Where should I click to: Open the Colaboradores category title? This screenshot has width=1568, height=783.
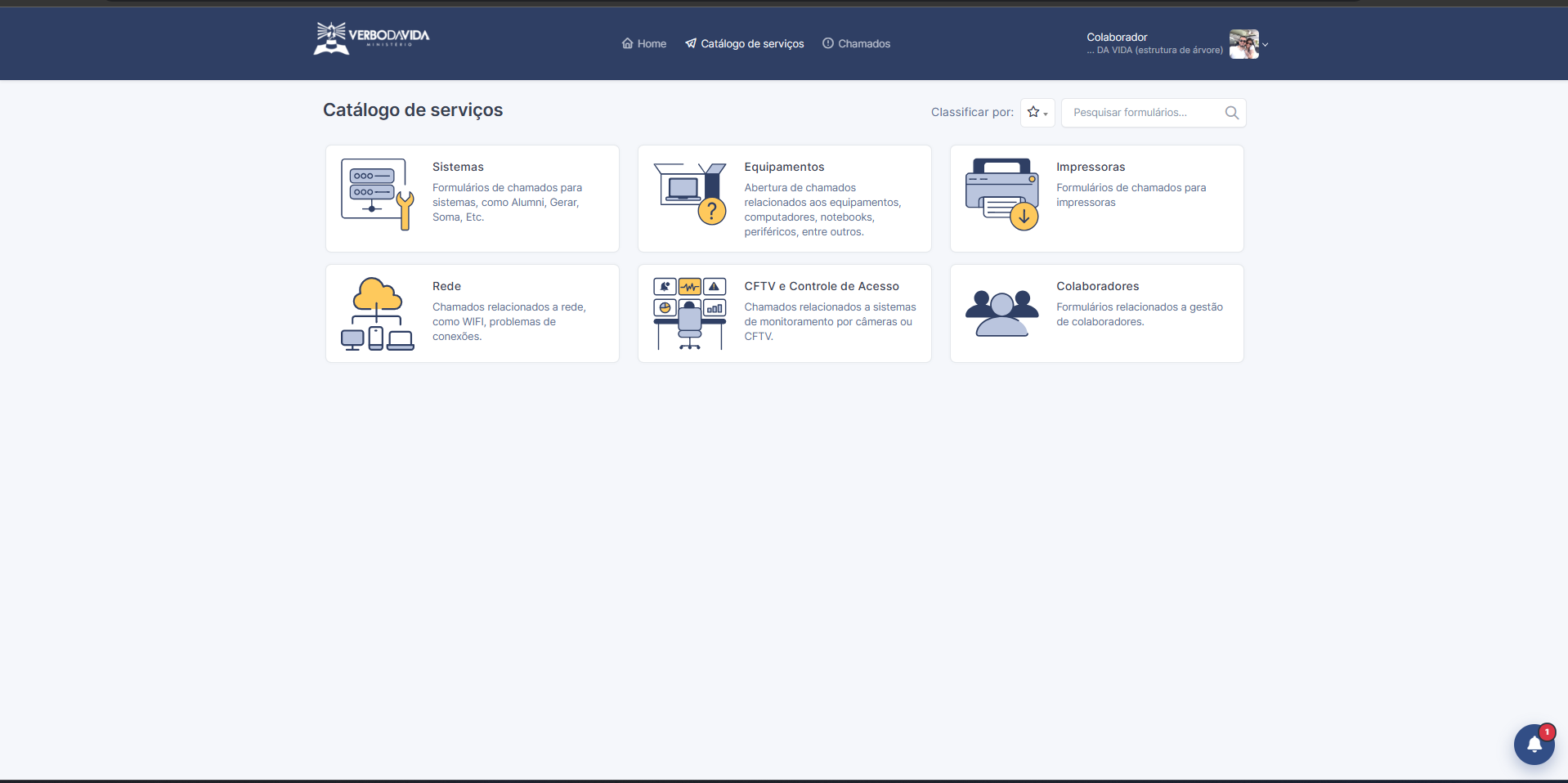pyautogui.click(x=1097, y=286)
